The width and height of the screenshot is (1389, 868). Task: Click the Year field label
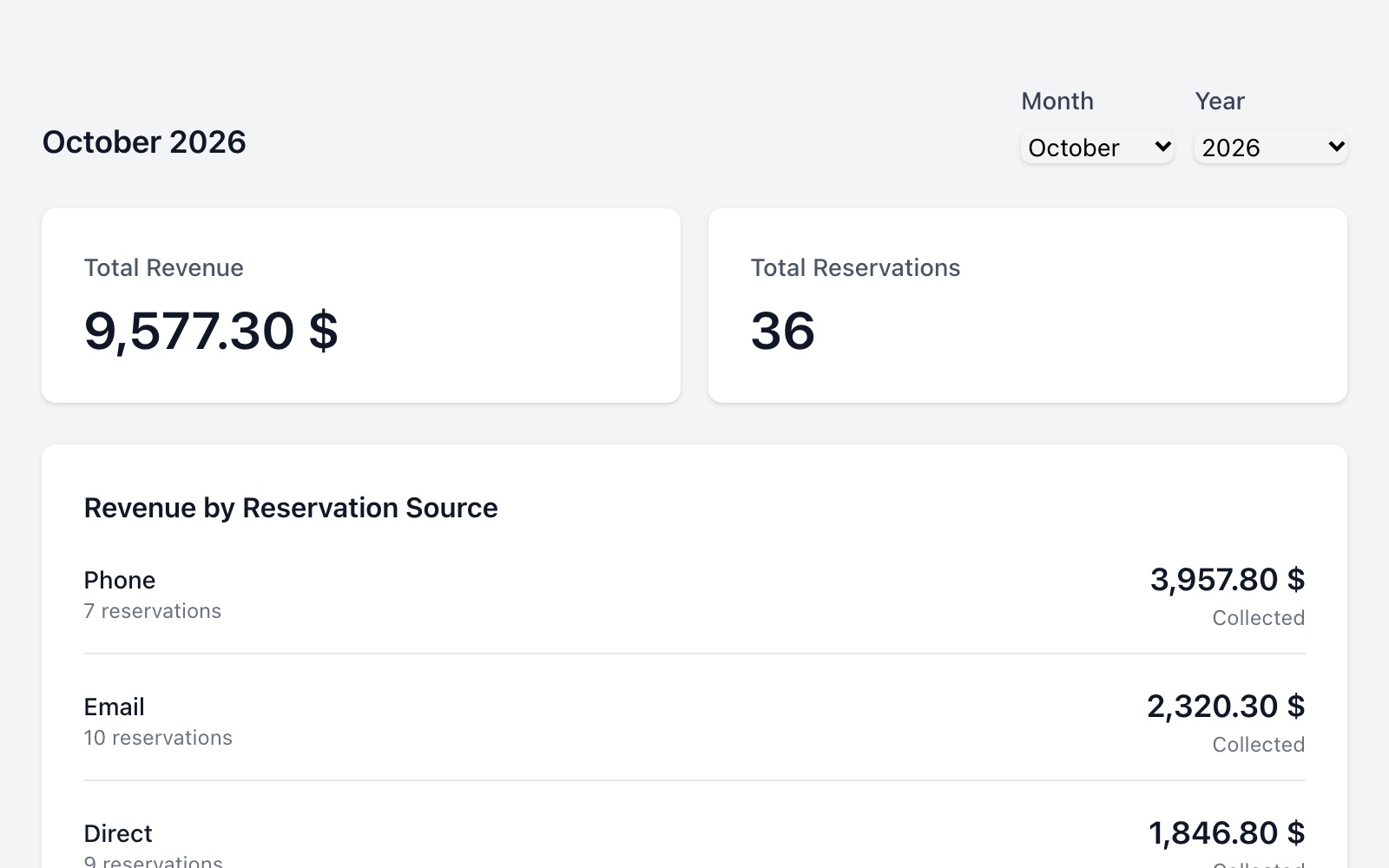coord(1220,101)
